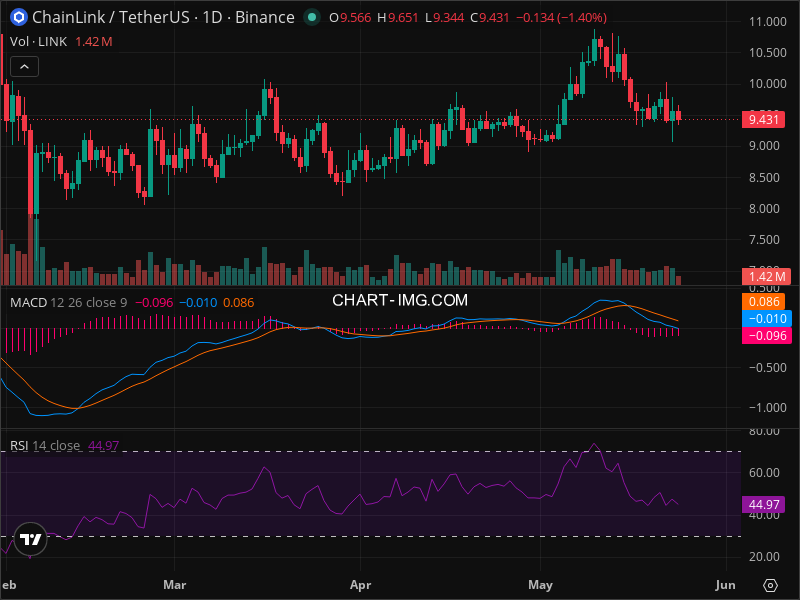The image size is (800, 600).
Task: Click the RSI legend value 44.97
Action: coord(104,445)
